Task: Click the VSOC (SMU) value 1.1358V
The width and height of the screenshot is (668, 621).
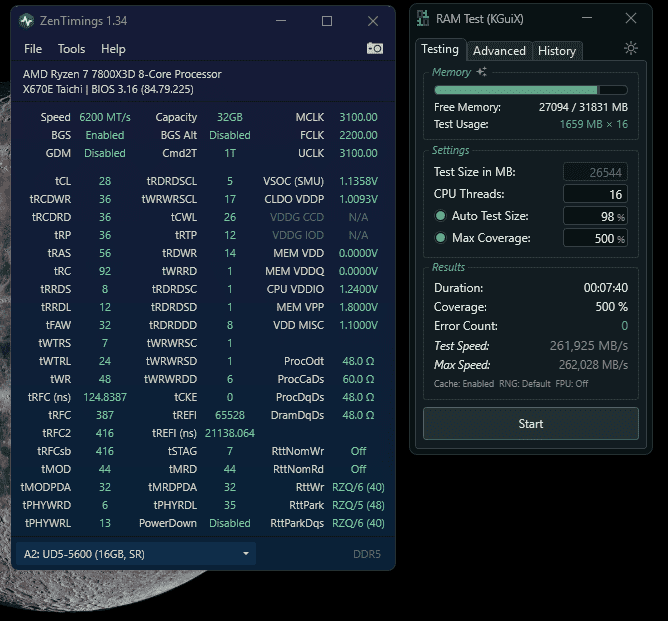Action: (x=358, y=181)
